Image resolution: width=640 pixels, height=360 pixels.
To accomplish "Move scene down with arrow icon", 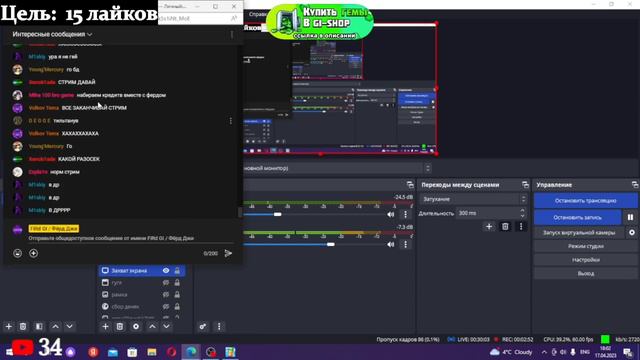I will click(70, 327).
